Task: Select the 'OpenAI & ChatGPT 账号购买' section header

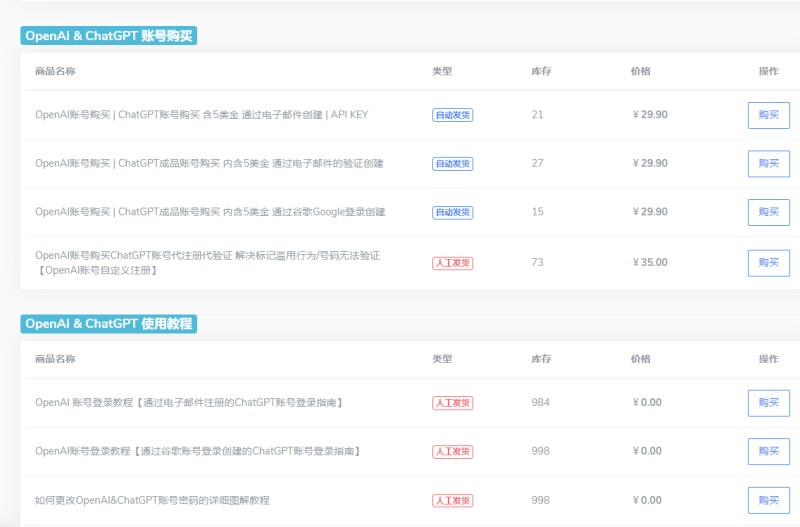Action: point(109,36)
